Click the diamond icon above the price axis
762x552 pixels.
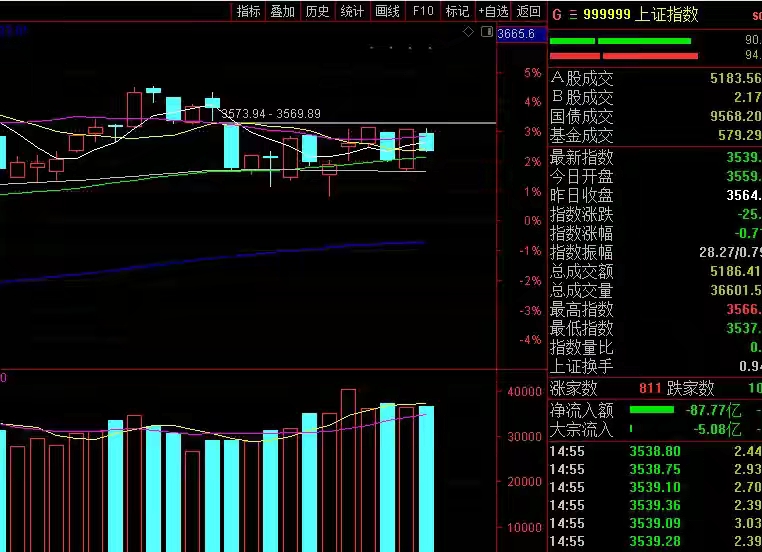(x=468, y=33)
